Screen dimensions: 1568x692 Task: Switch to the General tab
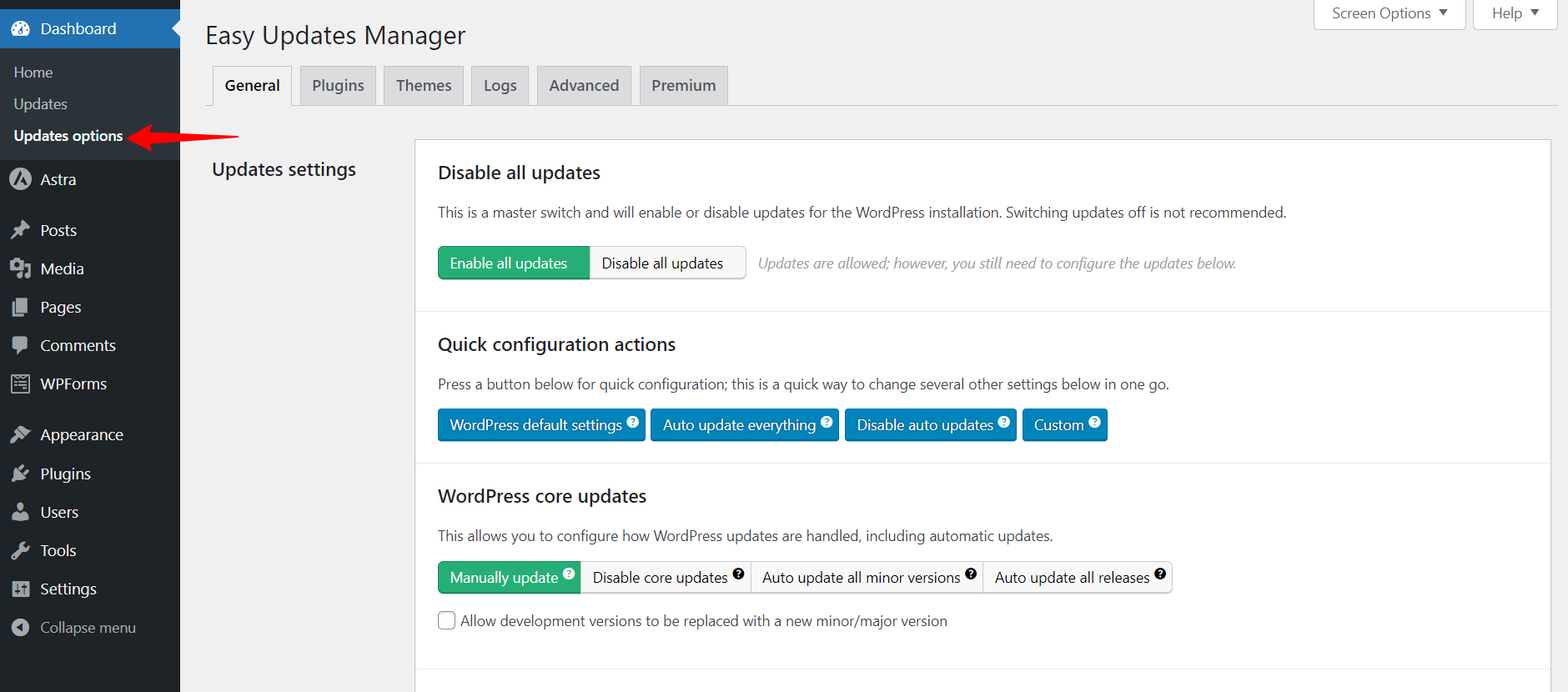tap(252, 86)
